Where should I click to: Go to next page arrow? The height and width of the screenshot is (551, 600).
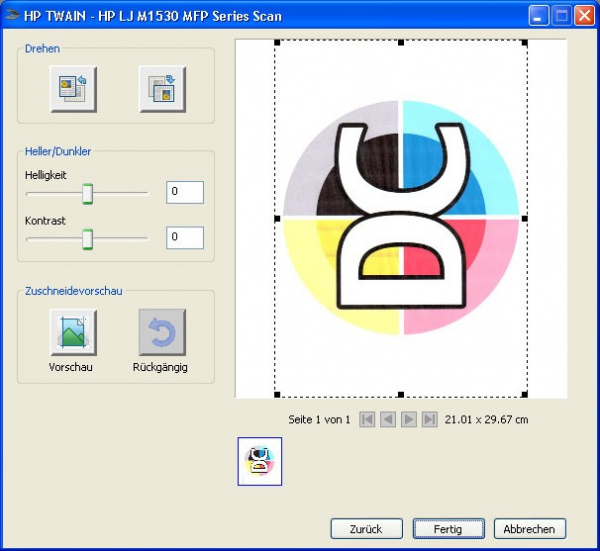[x=409, y=420]
